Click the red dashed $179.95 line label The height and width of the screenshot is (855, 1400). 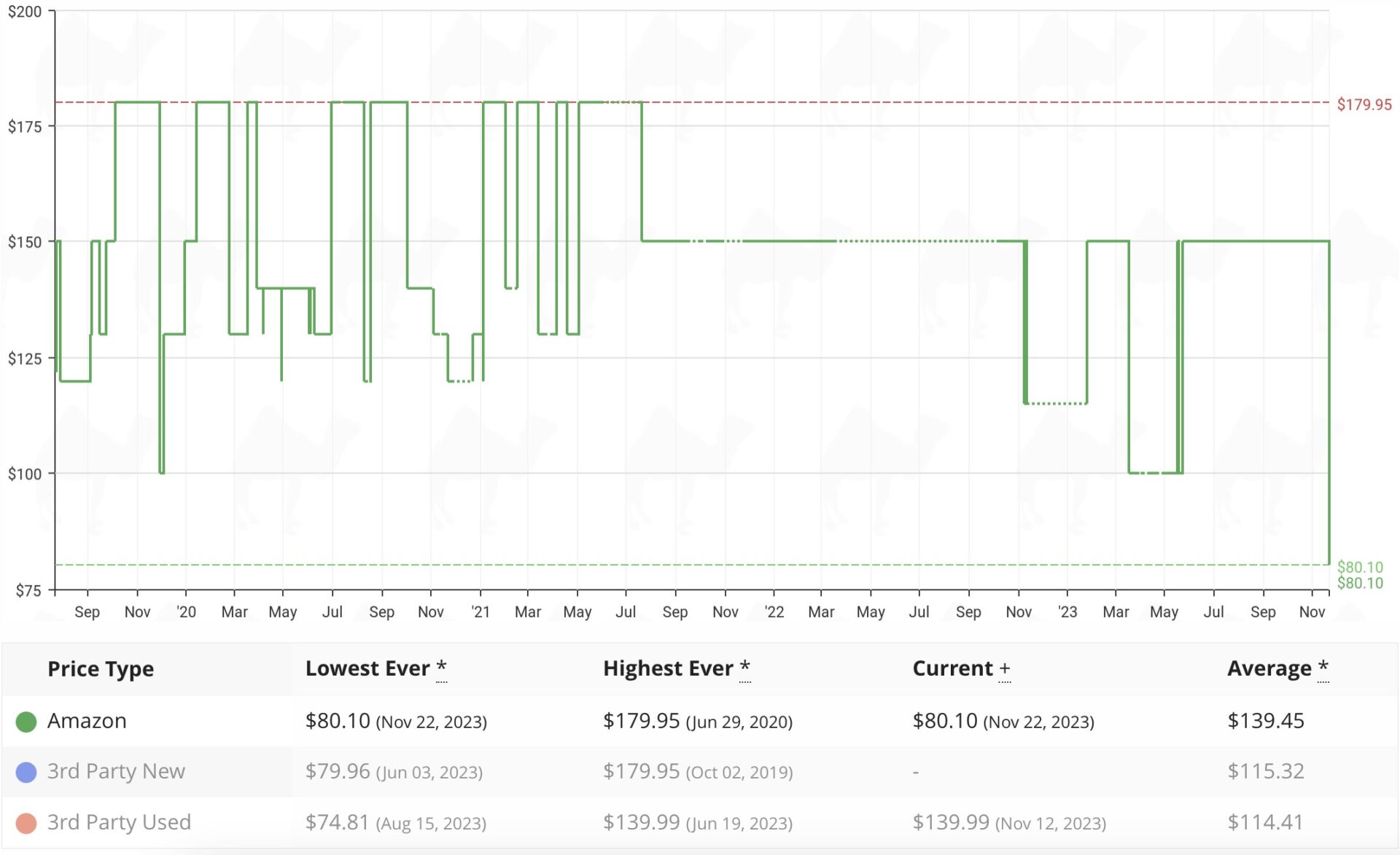(1364, 104)
